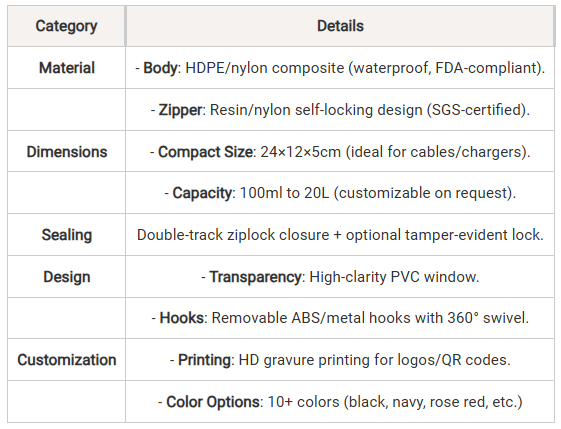
Task: Select the Sealing category cell
Action: tap(67, 235)
